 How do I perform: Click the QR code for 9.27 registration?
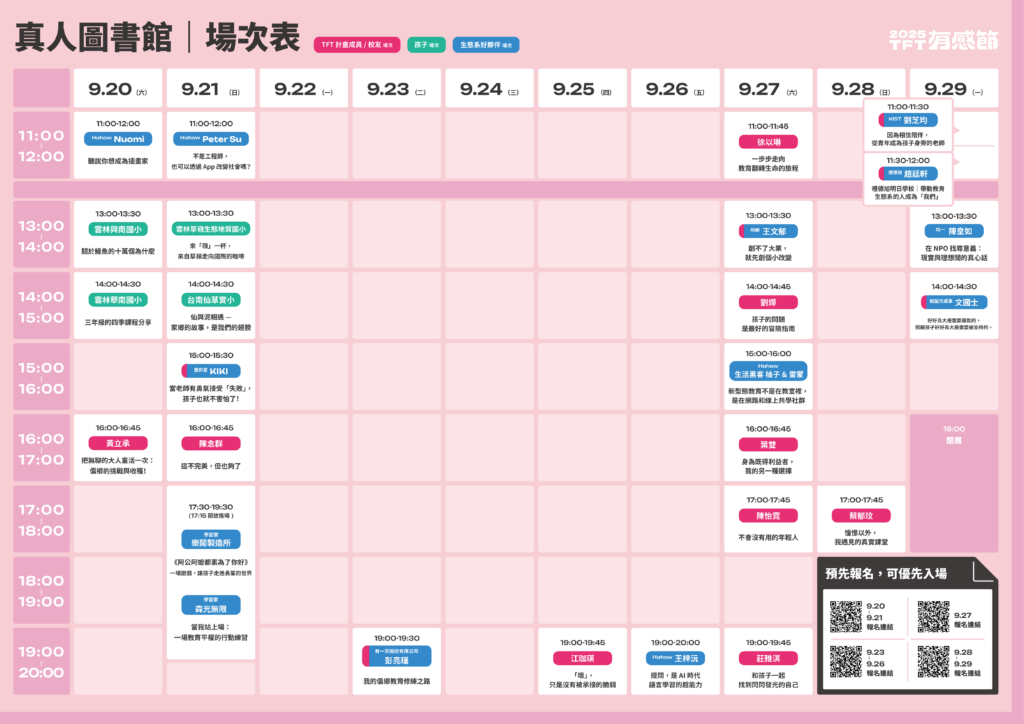[933, 616]
